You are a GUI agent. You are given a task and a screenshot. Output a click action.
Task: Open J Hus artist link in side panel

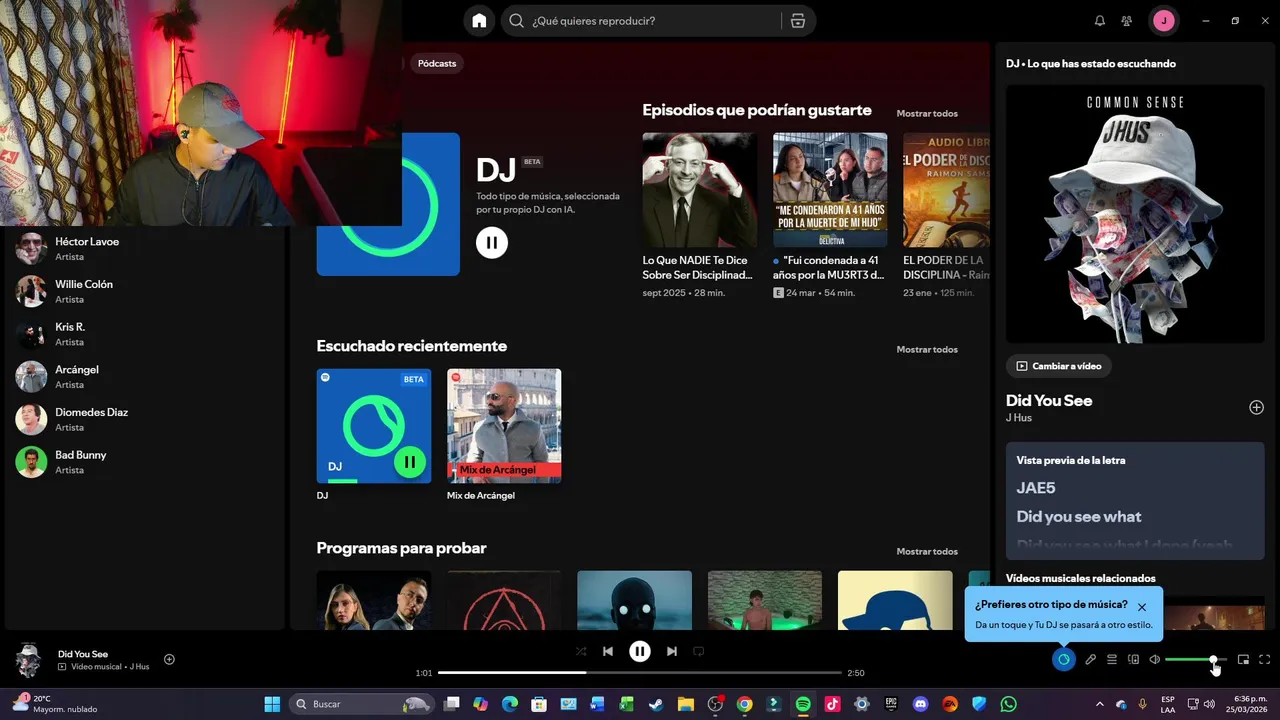point(1019,418)
